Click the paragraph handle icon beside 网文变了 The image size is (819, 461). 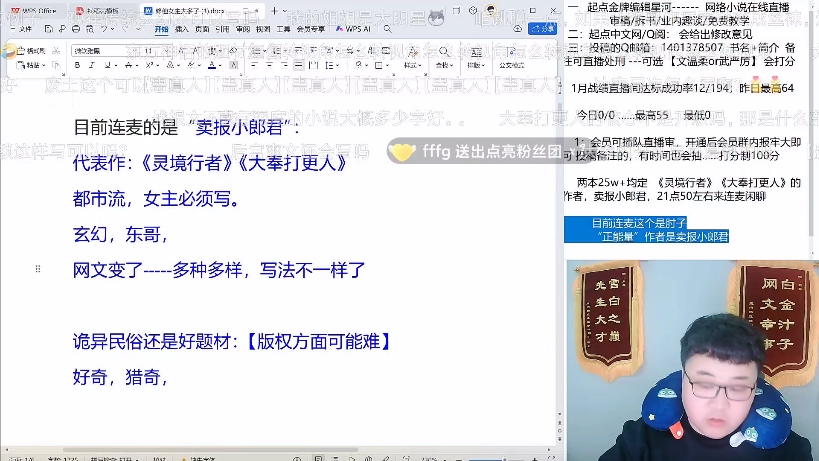click(38, 268)
